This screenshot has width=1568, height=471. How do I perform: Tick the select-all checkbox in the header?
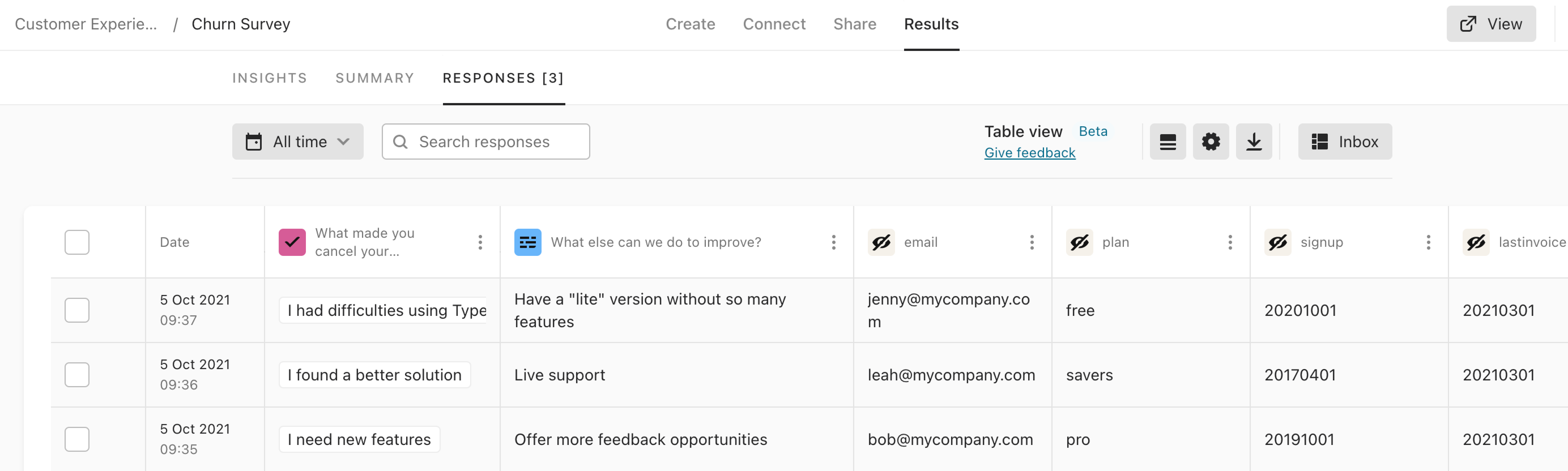coord(77,242)
